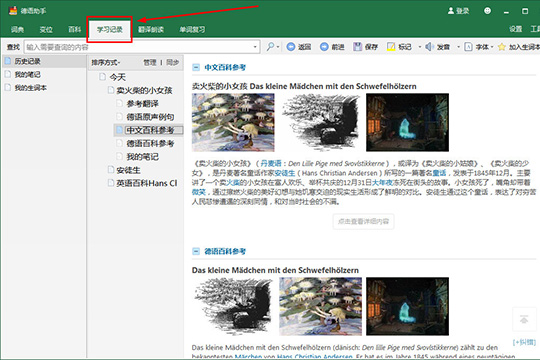Click the smiley feedback icon in the title bar

click(x=487, y=11)
